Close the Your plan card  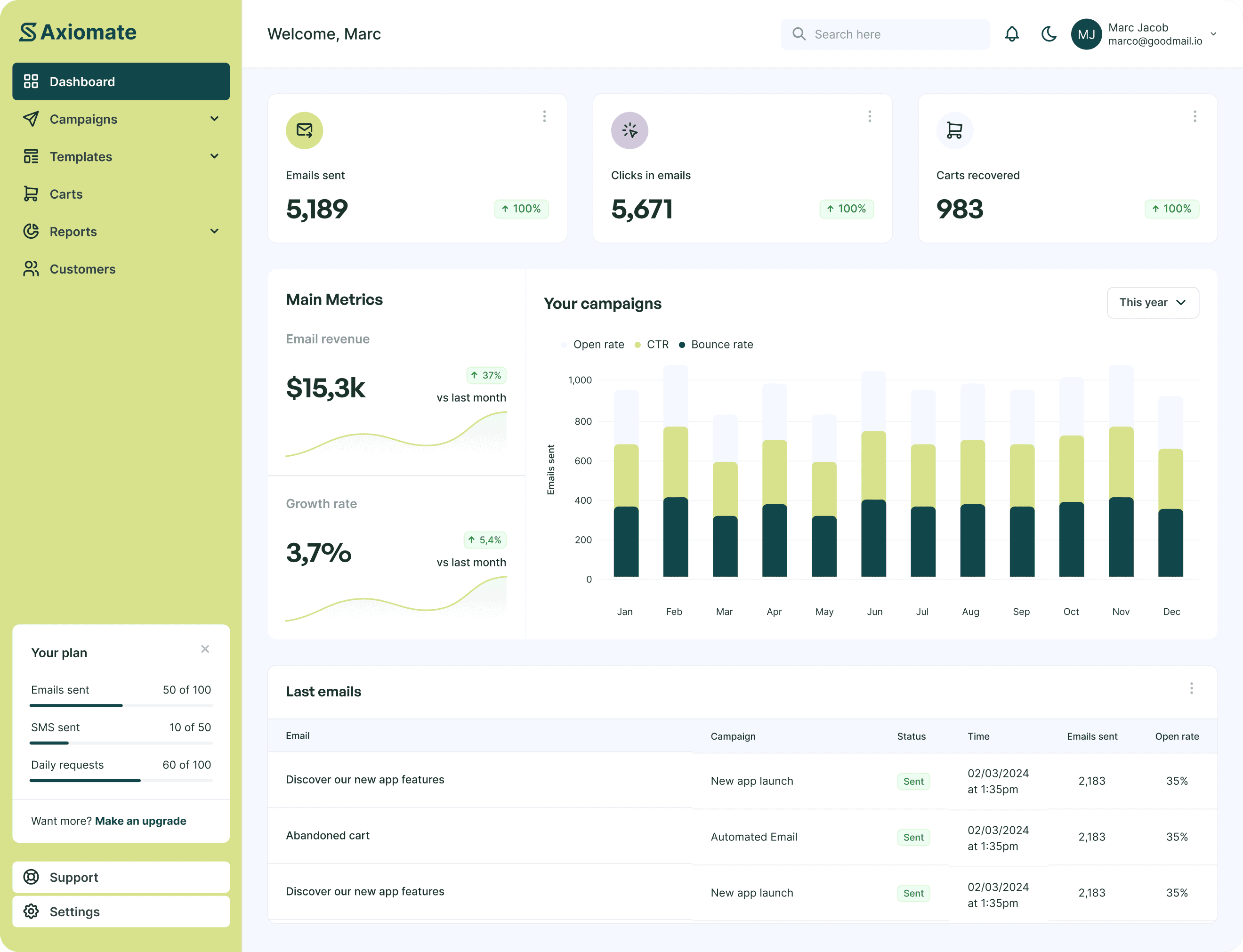pyautogui.click(x=205, y=649)
